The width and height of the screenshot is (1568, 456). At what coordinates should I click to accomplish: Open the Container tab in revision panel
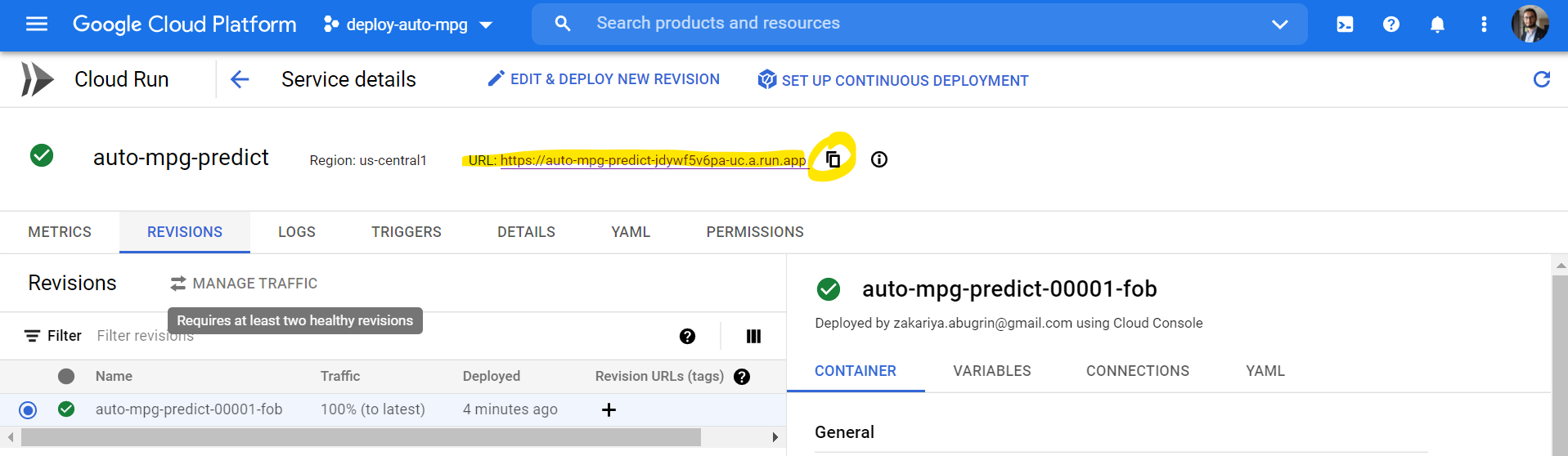pos(856,371)
